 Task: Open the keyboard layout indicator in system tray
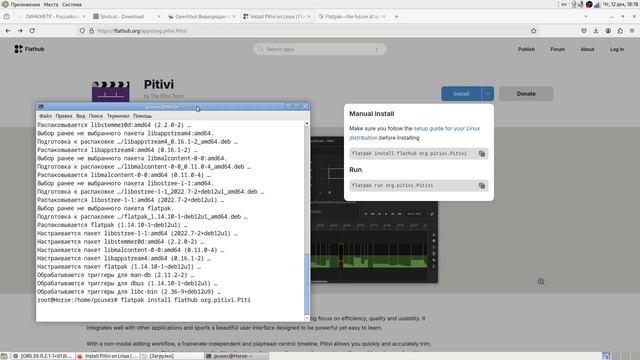564,4
